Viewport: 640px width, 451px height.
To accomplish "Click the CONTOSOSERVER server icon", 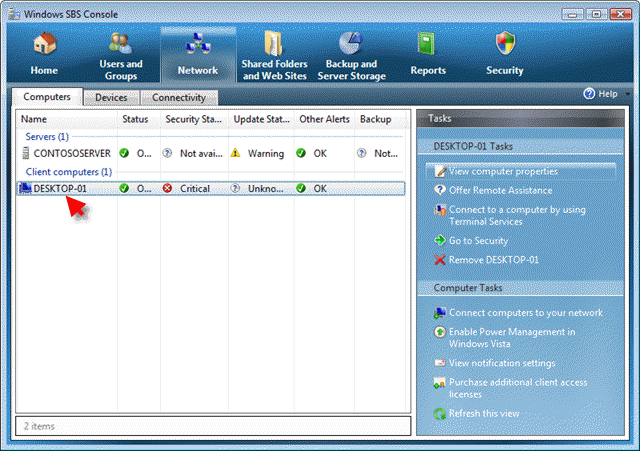I will (25, 153).
